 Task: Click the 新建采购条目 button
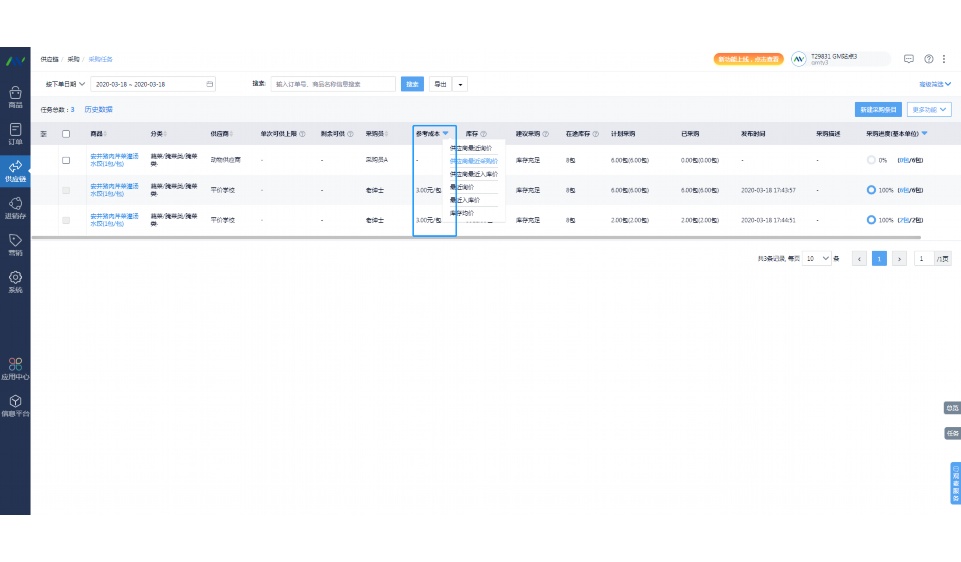point(879,109)
